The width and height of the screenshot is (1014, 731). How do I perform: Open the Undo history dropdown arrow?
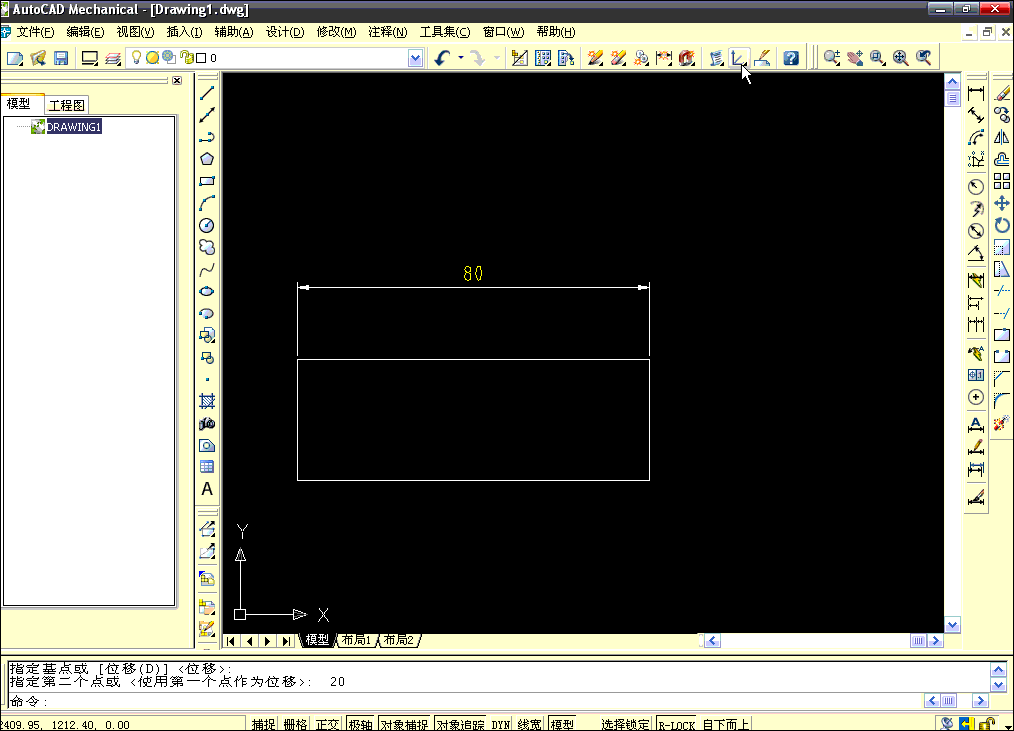461,58
